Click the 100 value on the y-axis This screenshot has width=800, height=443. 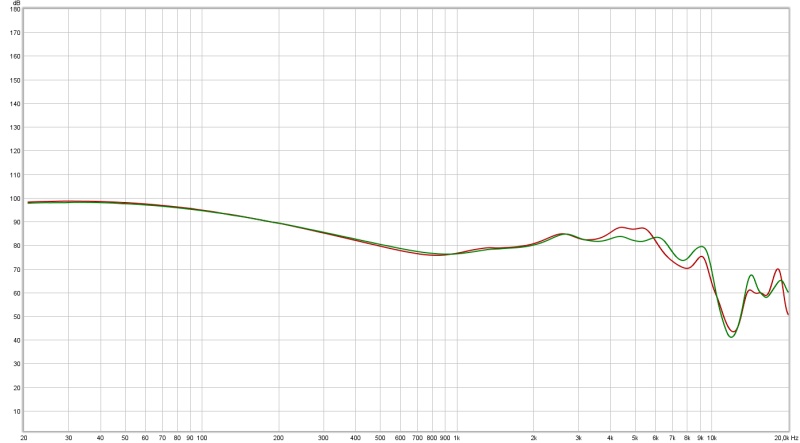click(x=14, y=198)
